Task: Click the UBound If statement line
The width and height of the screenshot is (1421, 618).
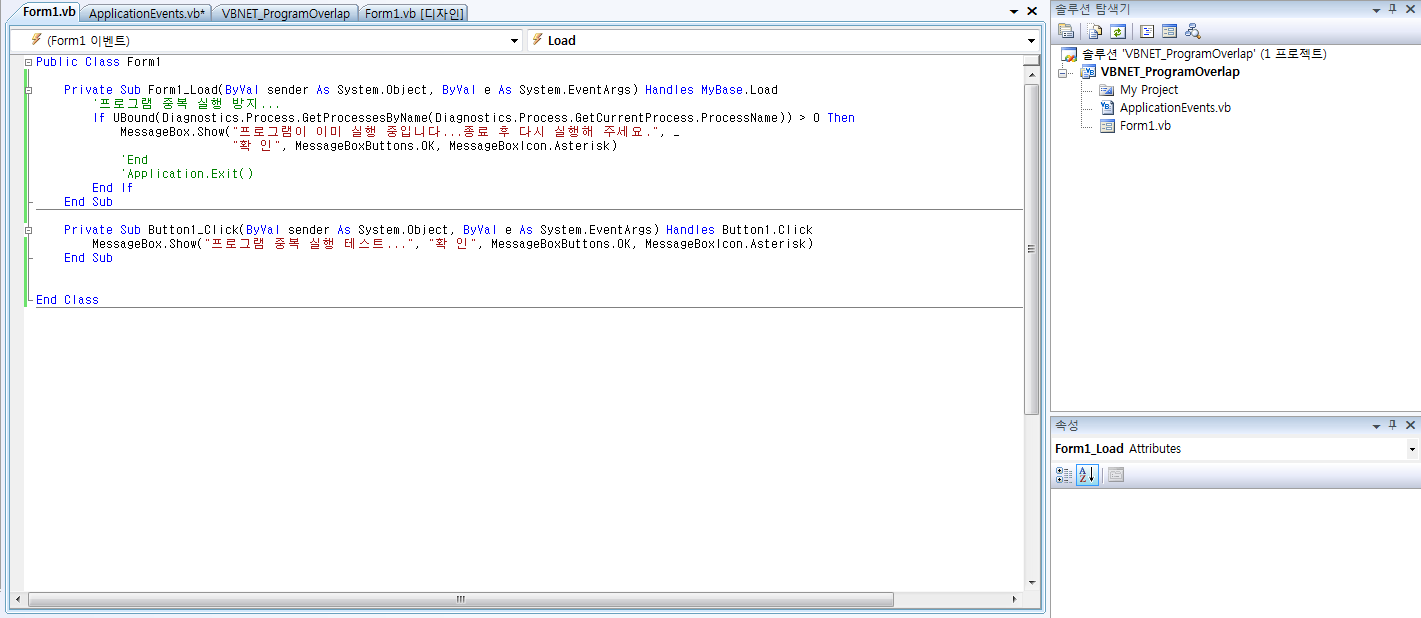Action: pos(473,118)
